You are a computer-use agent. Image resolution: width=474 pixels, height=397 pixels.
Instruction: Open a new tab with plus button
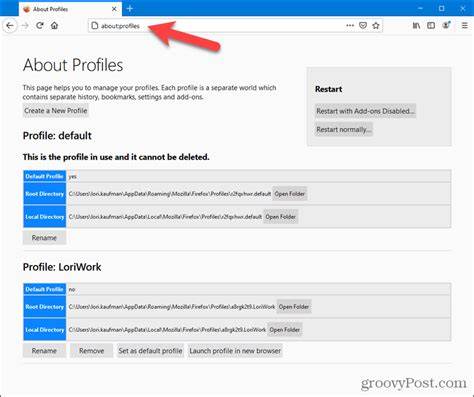(x=130, y=9)
